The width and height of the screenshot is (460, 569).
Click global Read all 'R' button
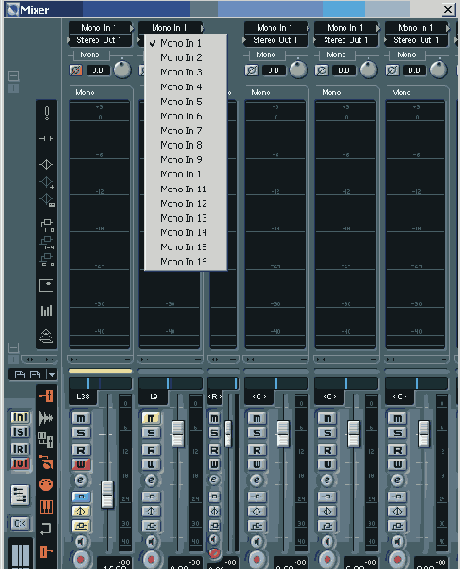[20, 449]
